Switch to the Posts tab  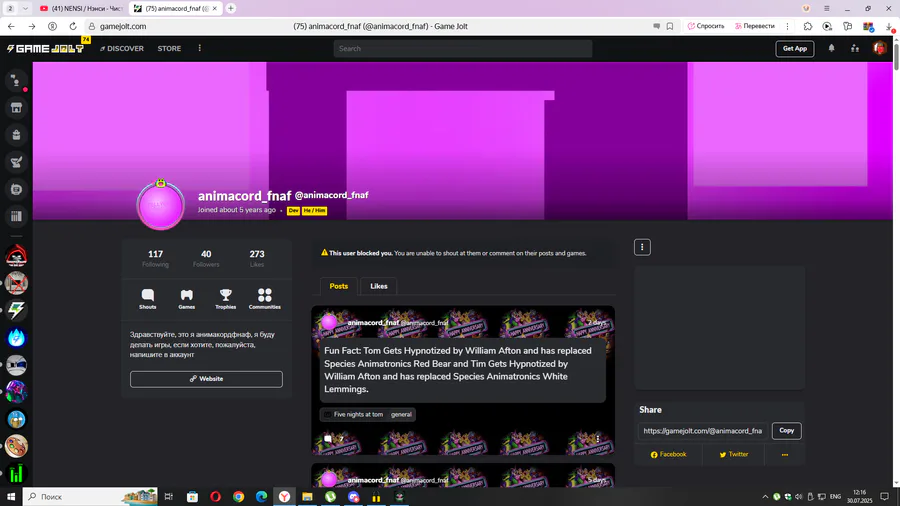pos(339,286)
